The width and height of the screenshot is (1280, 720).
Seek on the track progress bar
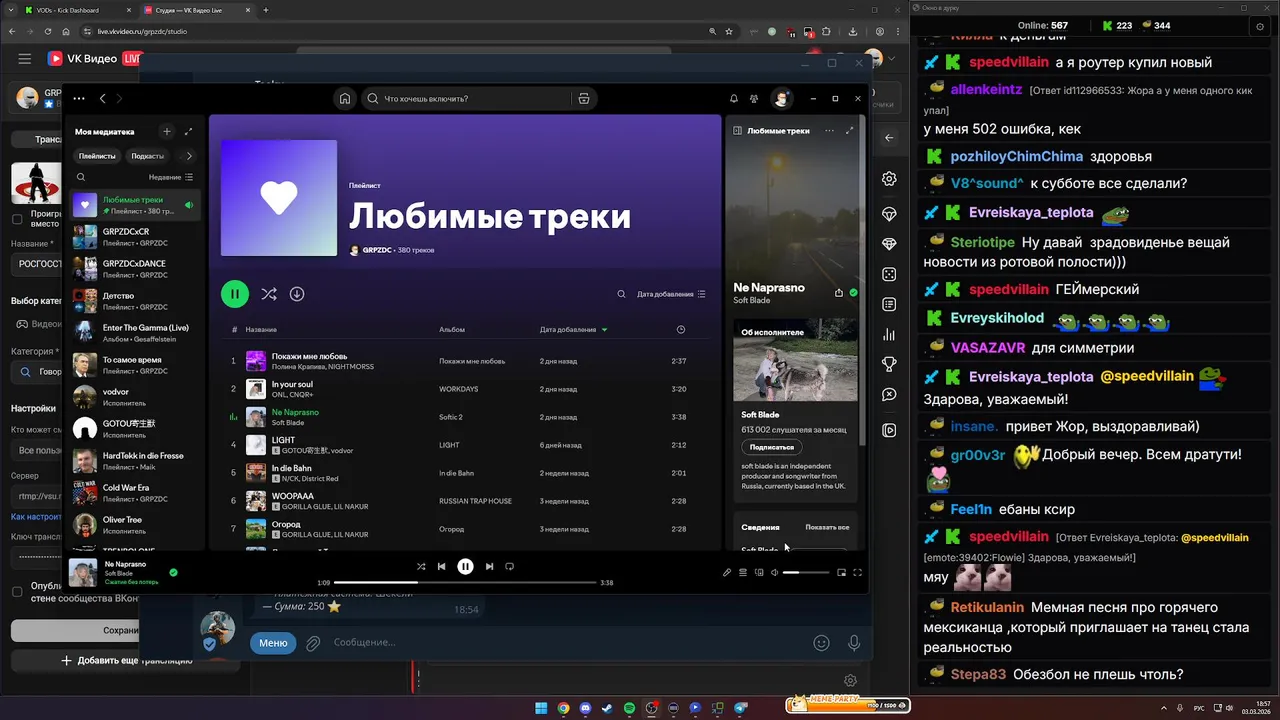click(x=465, y=582)
